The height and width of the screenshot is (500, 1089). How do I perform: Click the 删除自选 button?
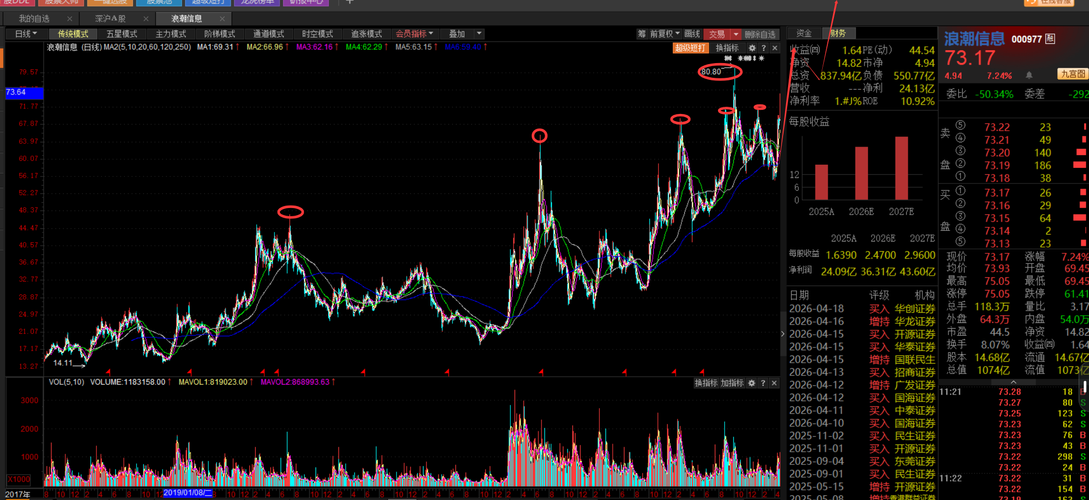coord(760,33)
